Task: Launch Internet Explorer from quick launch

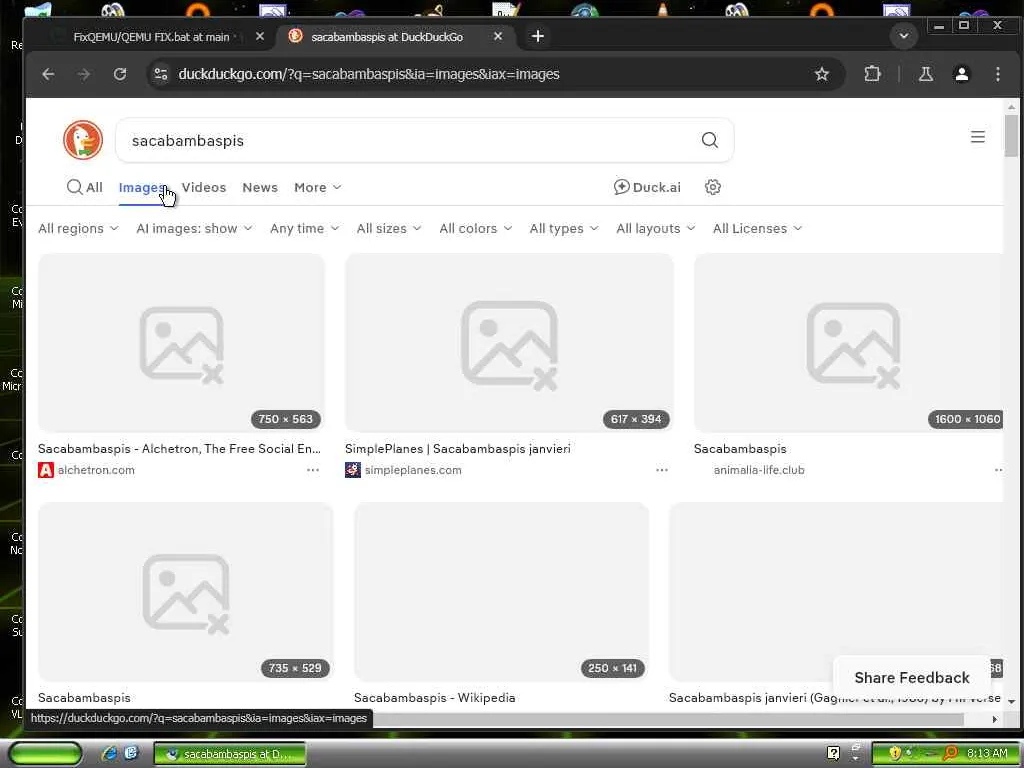Action: 110,753
